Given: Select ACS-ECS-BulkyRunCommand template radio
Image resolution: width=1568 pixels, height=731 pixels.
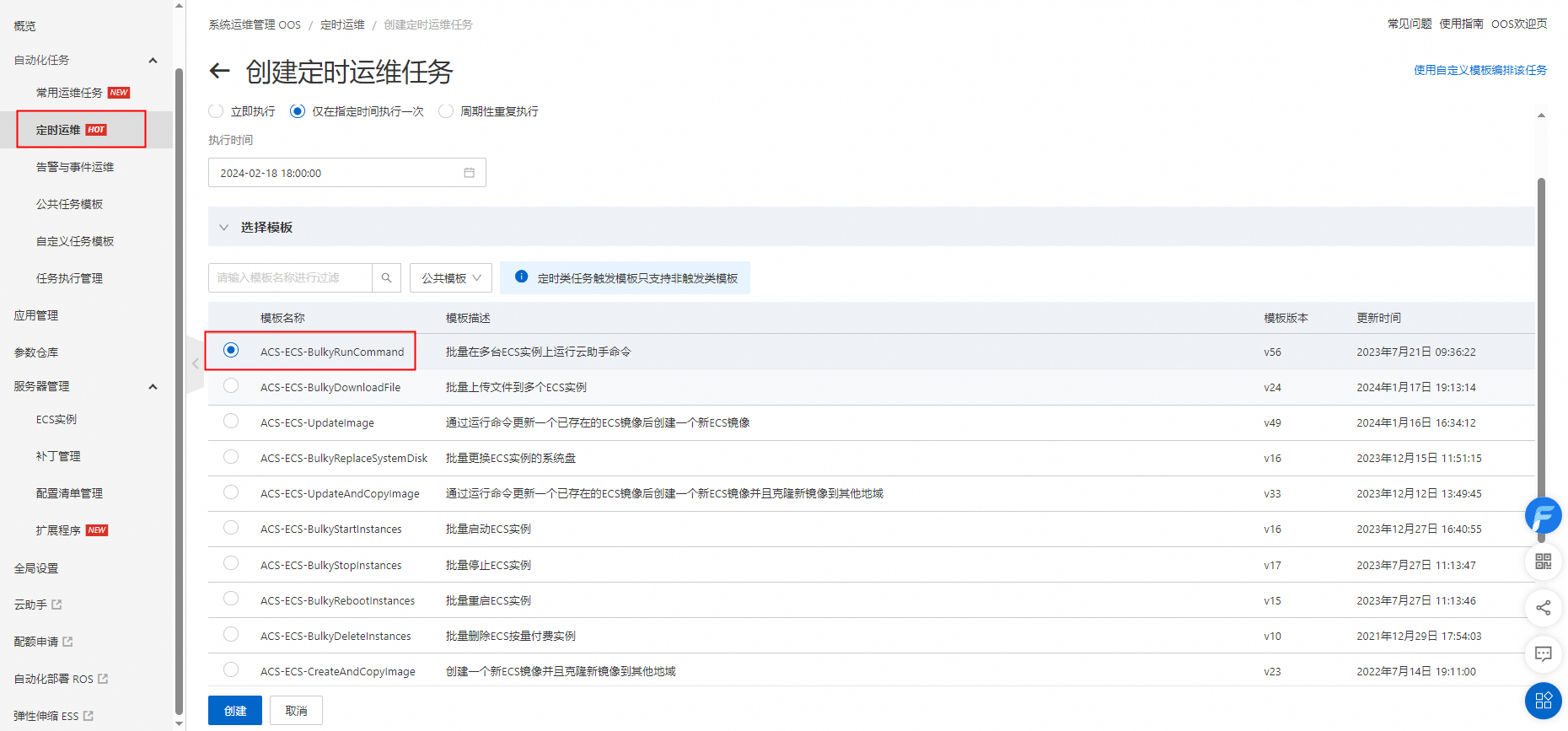Looking at the screenshot, I should pos(231,350).
